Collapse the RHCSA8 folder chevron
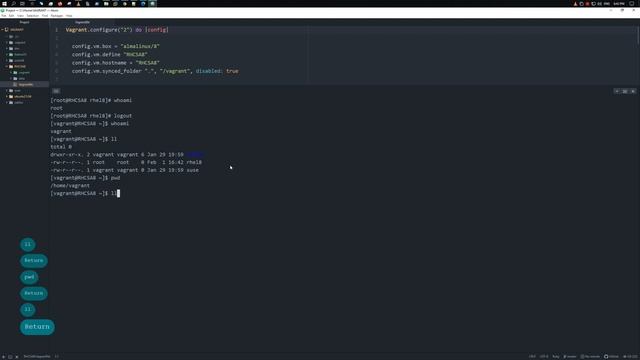This screenshot has height=360, width=640. pyautogui.click(x=7, y=66)
